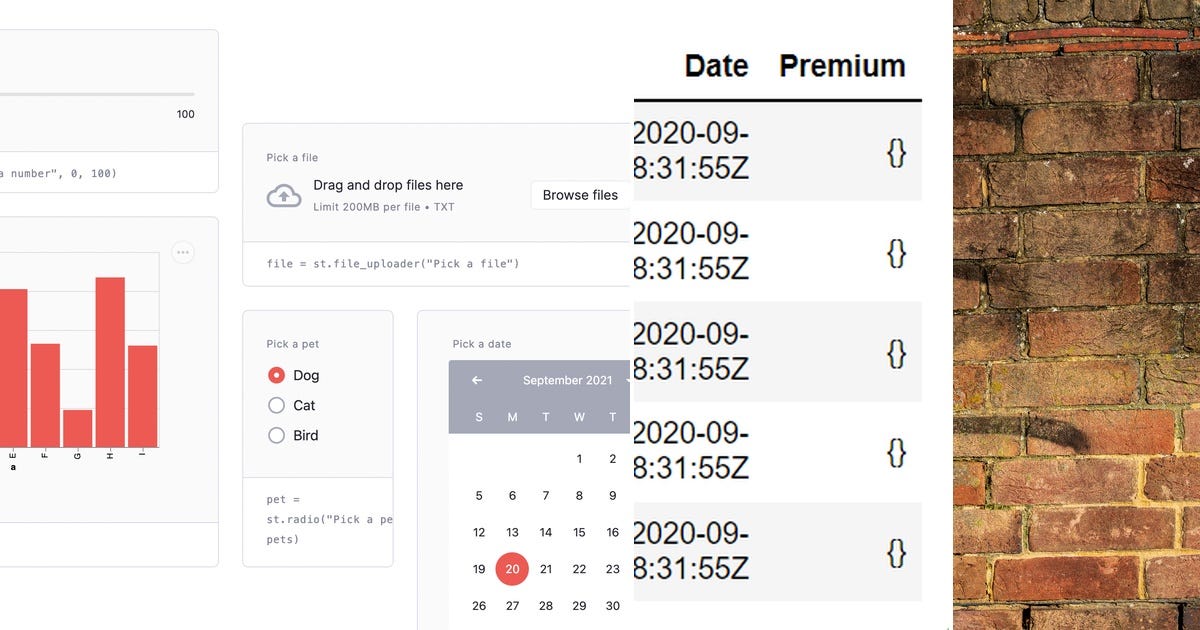Choose the Cat radio option
This screenshot has height=630, width=1200.
[277, 406]
